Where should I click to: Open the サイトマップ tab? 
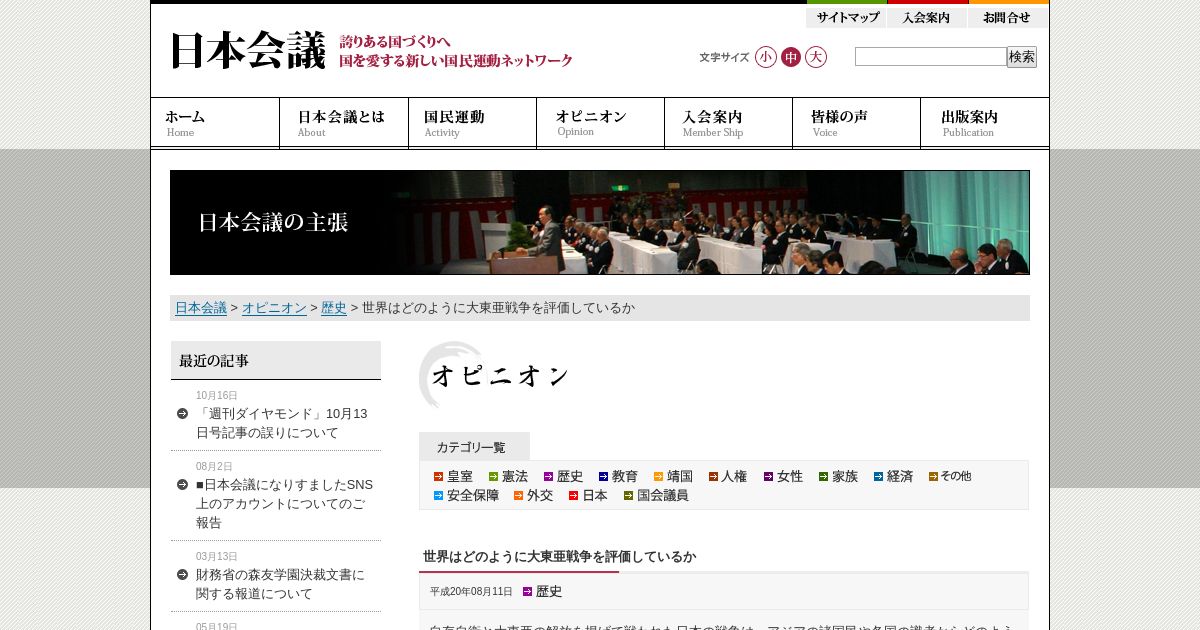click(x=846, y=16)
